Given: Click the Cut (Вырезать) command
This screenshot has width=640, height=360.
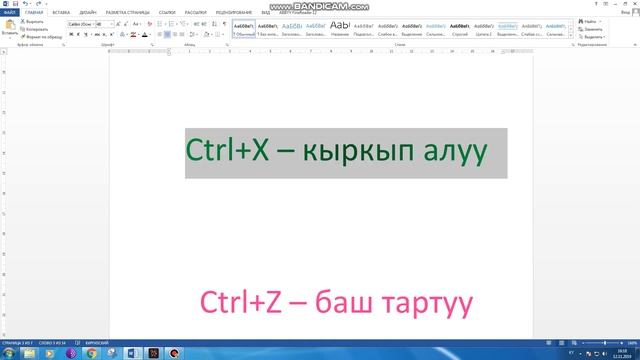Looking at the screenshot, I should tap(32, 21).
